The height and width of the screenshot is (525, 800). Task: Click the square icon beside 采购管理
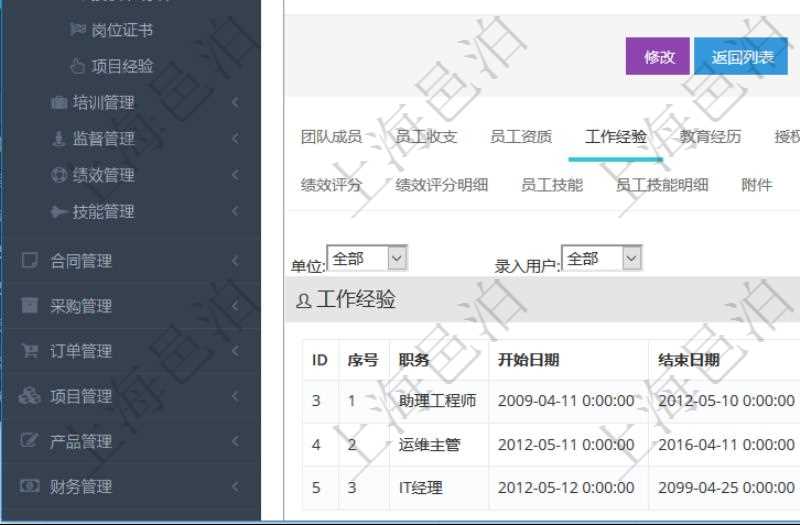(x=29, y=305)
